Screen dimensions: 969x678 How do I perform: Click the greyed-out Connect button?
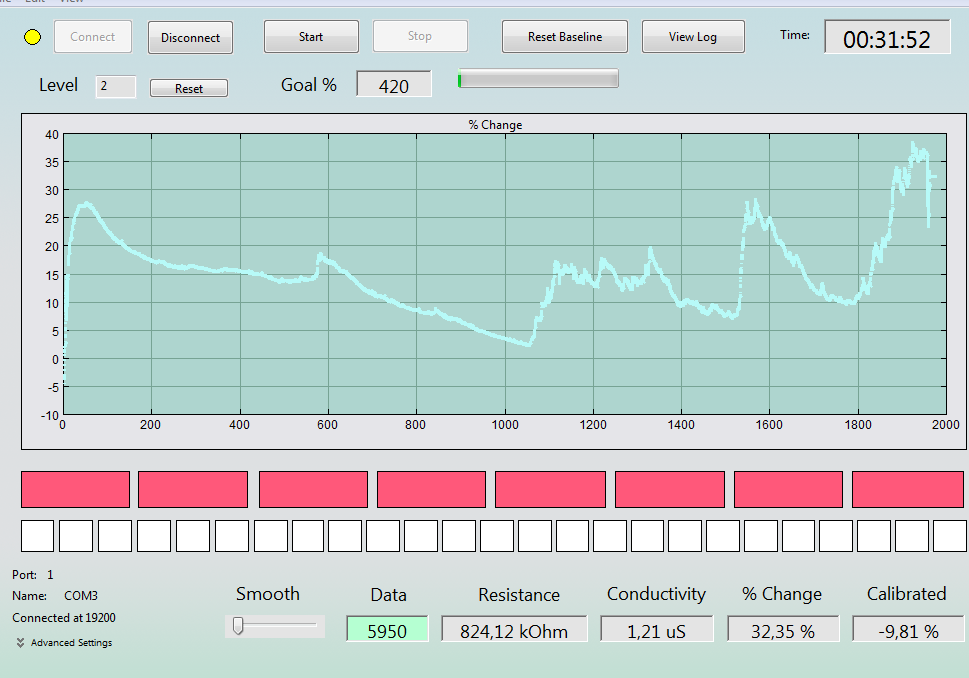tap(93, 36)
